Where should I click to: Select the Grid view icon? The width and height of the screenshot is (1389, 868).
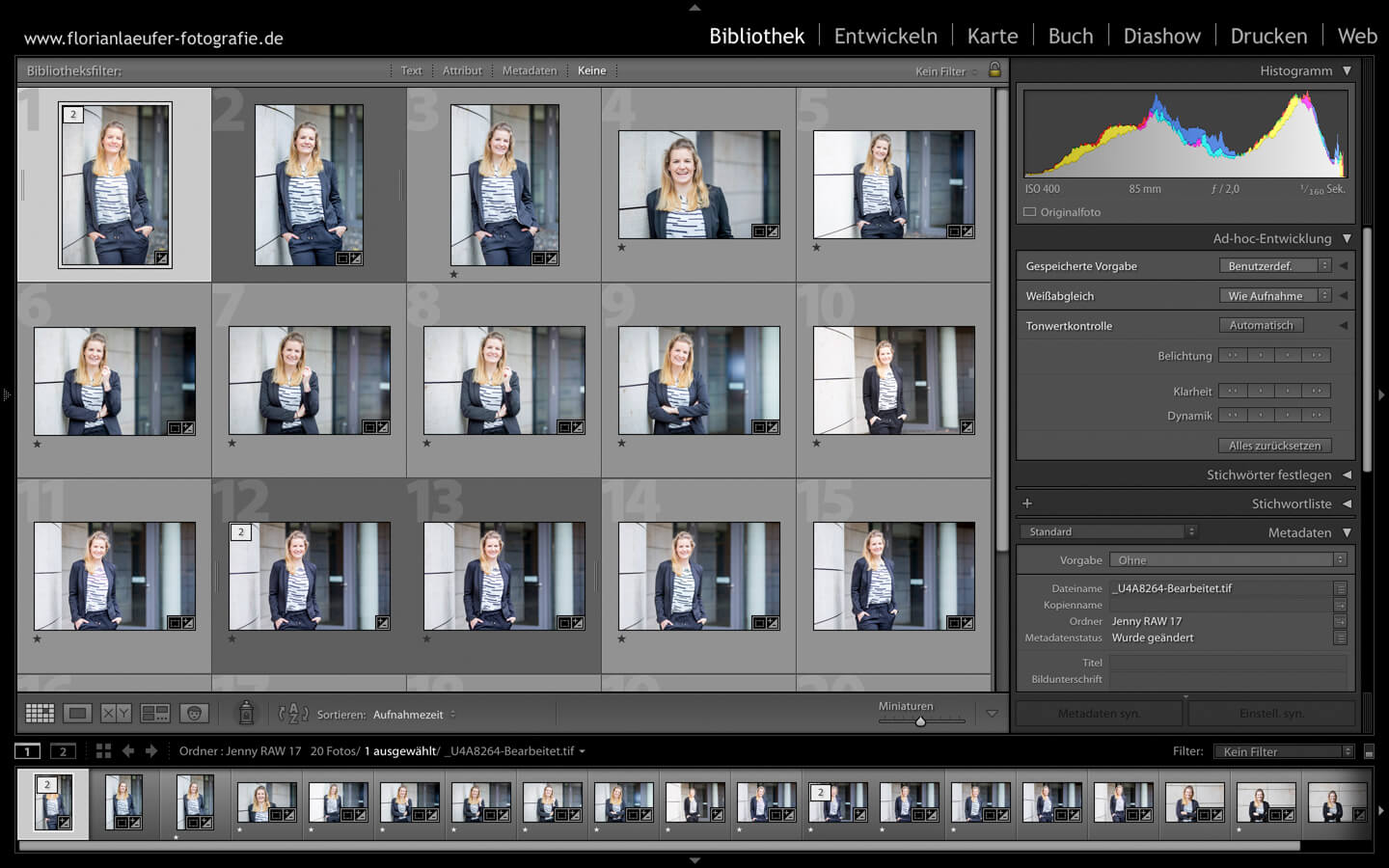[x=39, y=713]
